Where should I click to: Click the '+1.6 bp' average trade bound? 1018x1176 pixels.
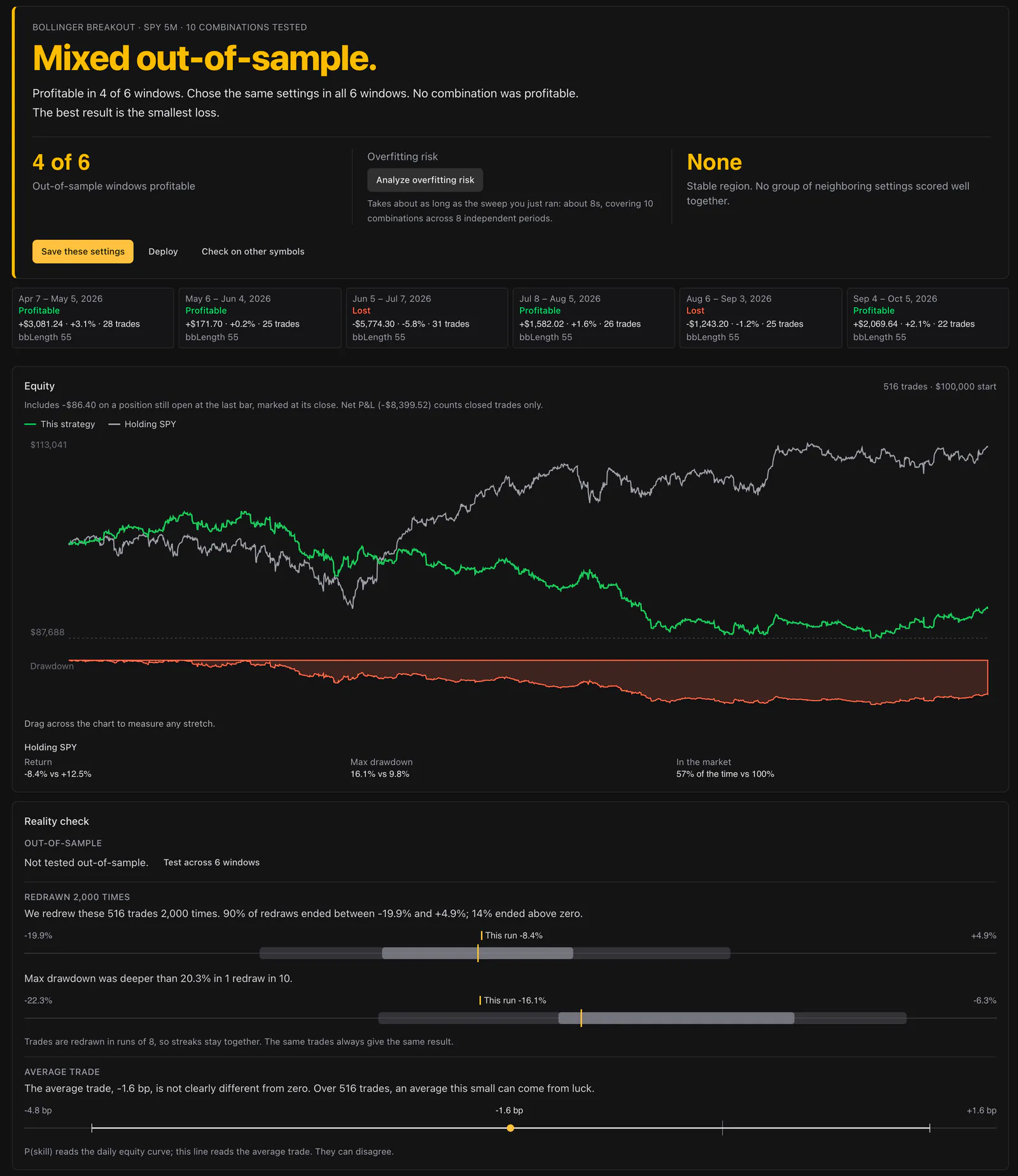click(982, 1110)
